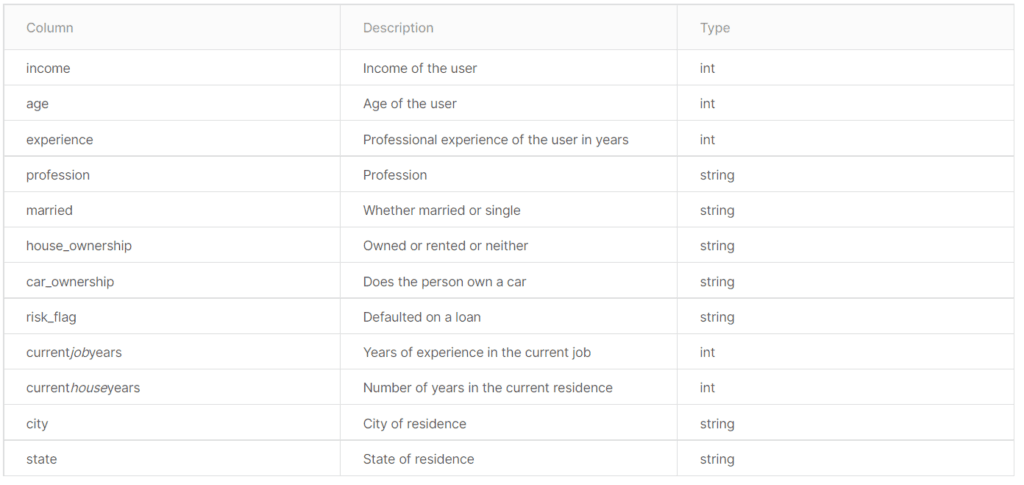Click the string type in the state row

[717, 459]
